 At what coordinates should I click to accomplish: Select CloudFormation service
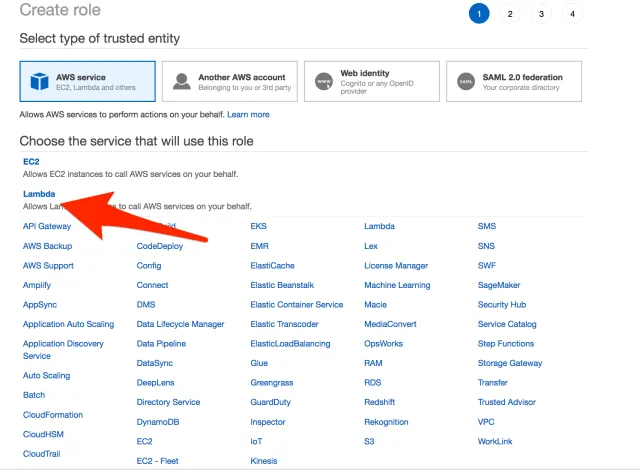pyautogui.click(x=53, y=415)
